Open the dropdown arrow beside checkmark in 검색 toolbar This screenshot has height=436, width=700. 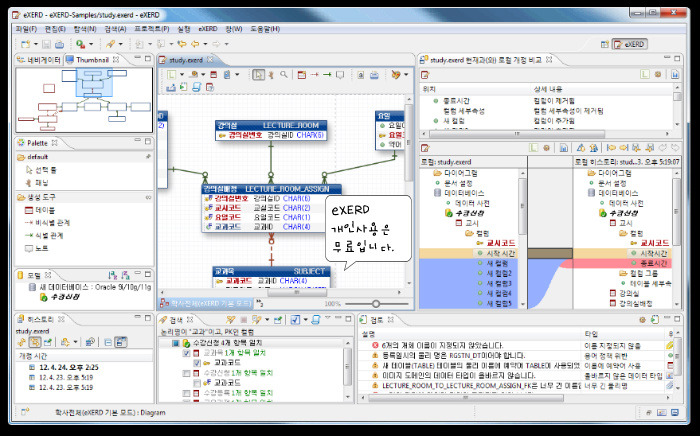[305, 320]
